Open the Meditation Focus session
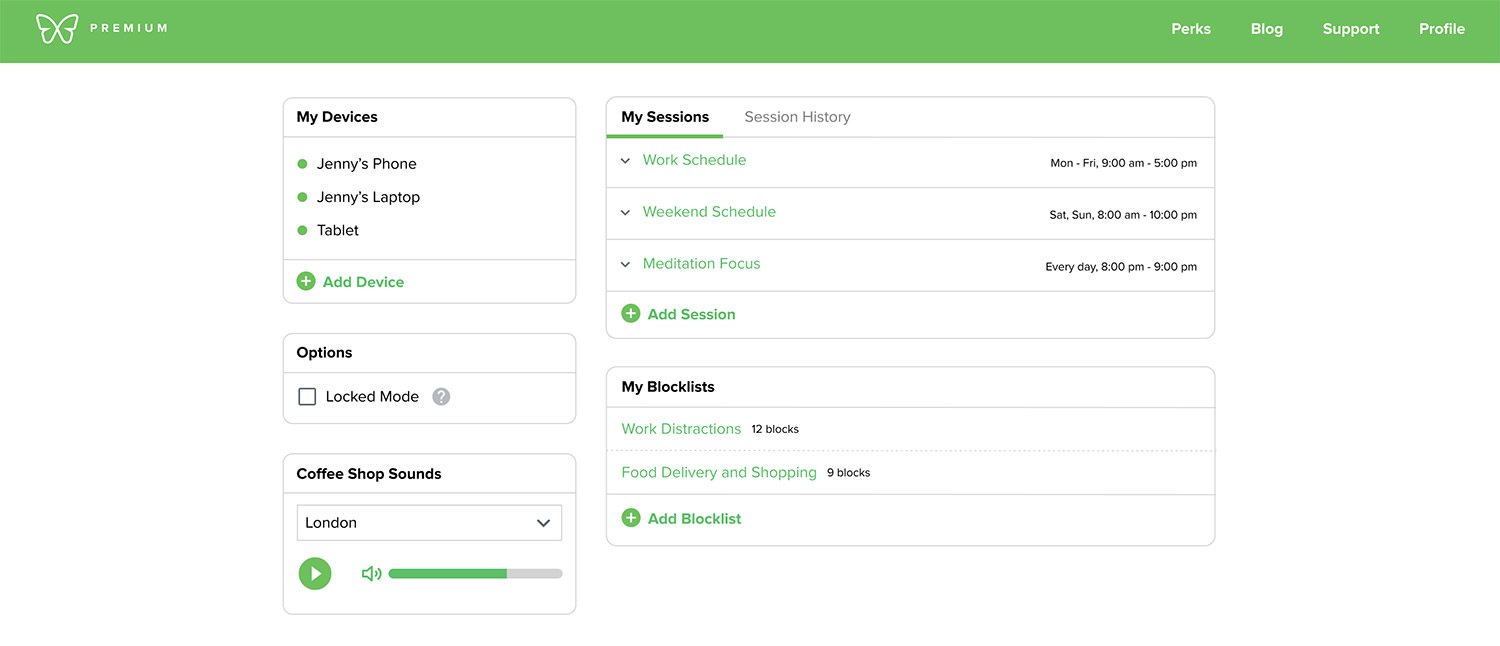 pos(701,264)
